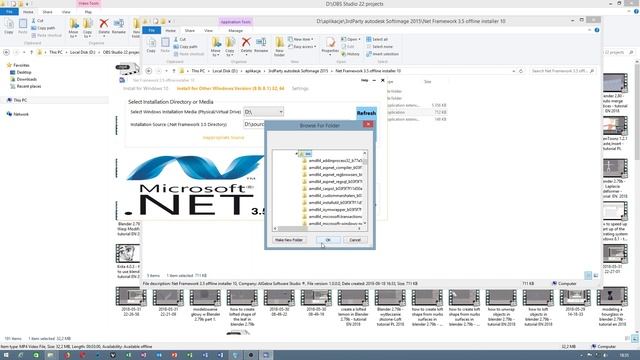This screenshot has height=360, width=640.
Task: Click Select none in front Explorer ribbon
Action: coord(379,47)
